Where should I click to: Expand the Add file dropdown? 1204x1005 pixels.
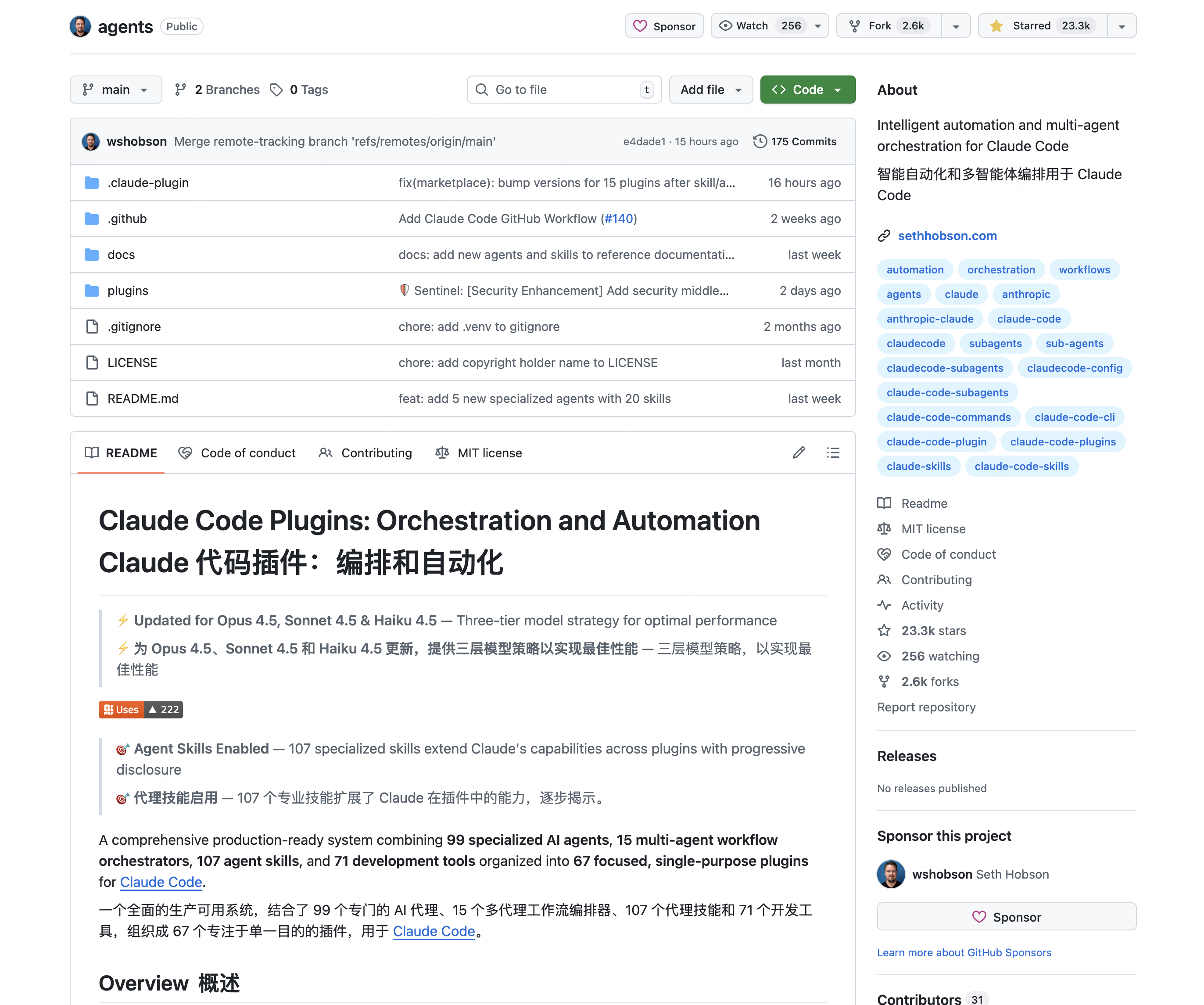click(710, 90)
